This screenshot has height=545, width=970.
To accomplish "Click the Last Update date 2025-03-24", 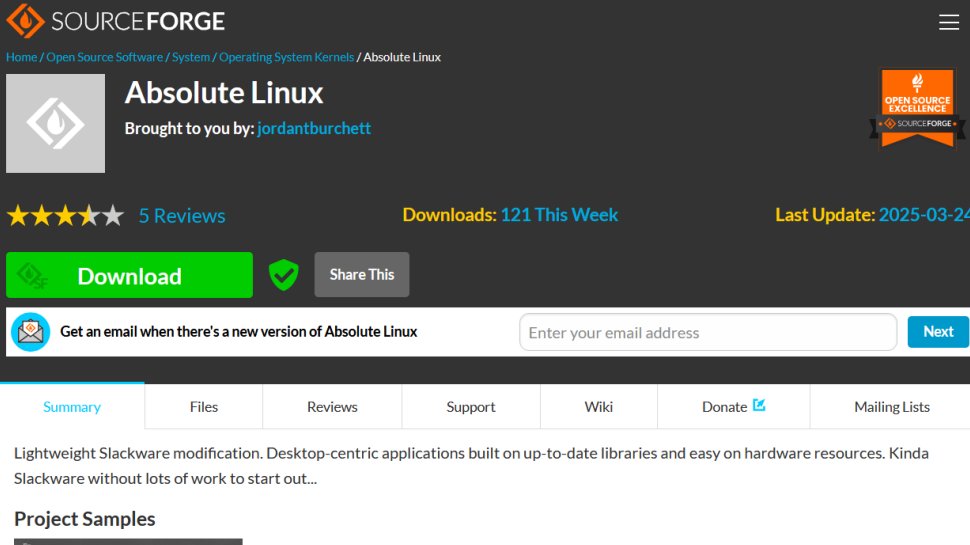I will coord(924,215).
